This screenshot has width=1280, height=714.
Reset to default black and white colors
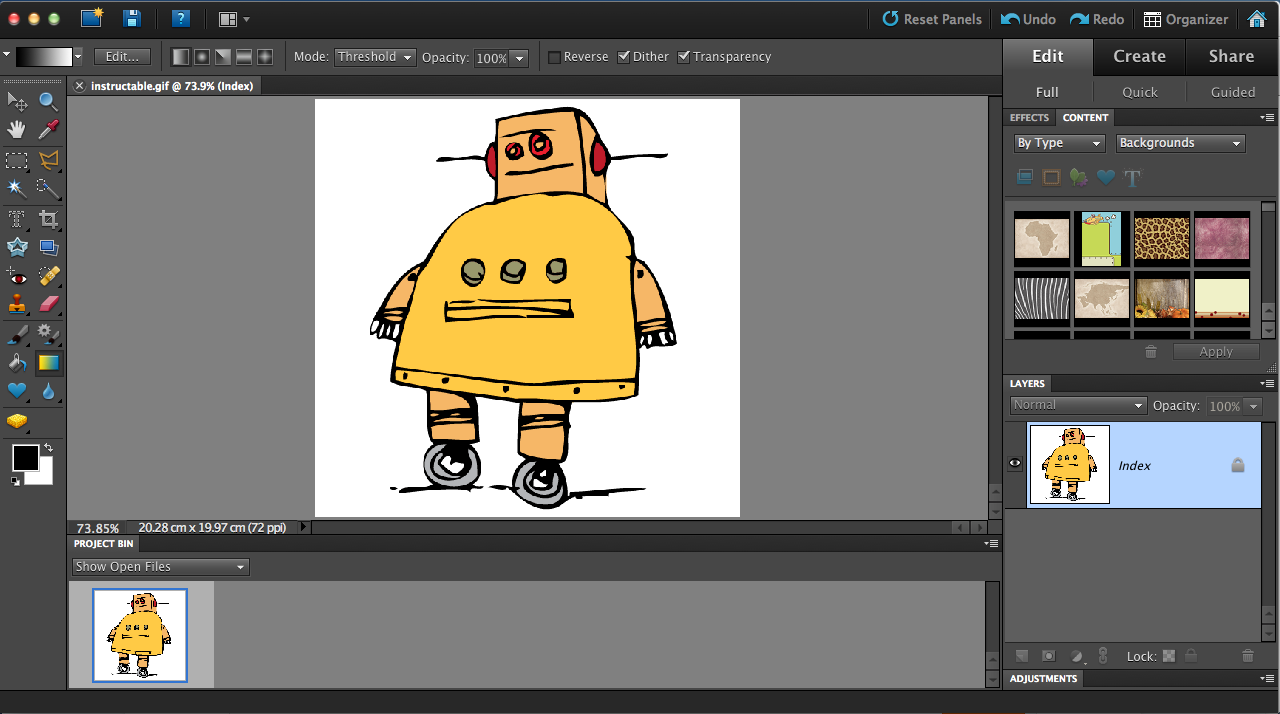click(15, 482)
